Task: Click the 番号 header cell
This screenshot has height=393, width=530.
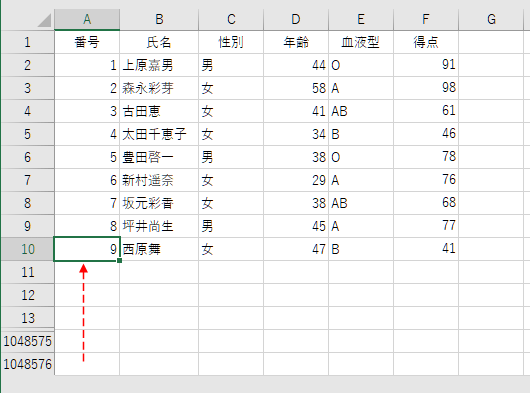Action: coord(87,42)
